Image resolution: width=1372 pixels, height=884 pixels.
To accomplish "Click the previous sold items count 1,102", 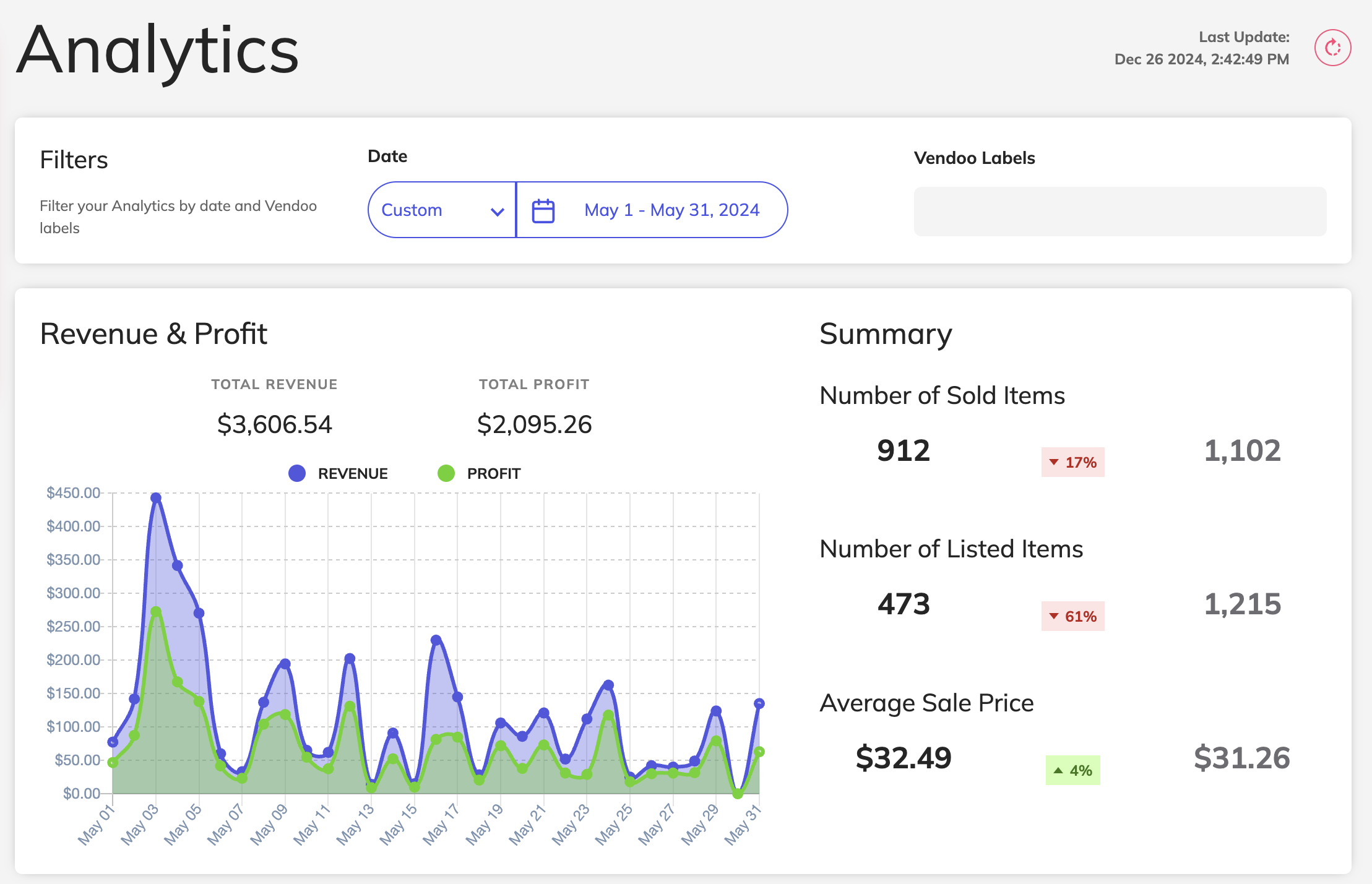I will click(x=1242, y=450).
